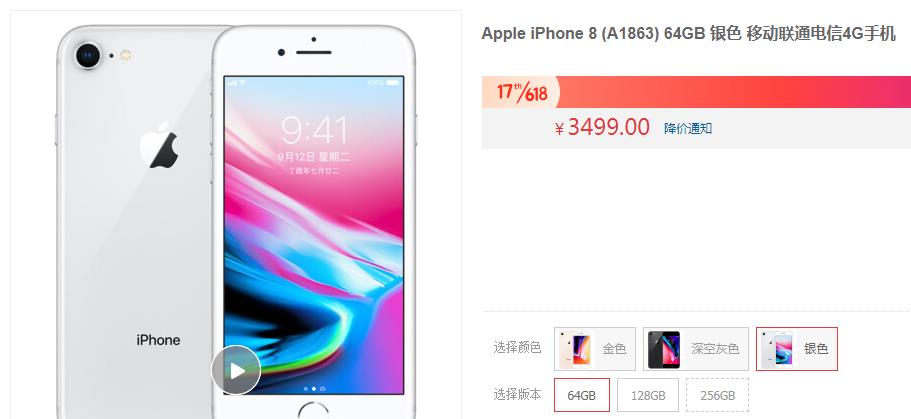Click the red 618 promotion banner bar

point(697,92)
